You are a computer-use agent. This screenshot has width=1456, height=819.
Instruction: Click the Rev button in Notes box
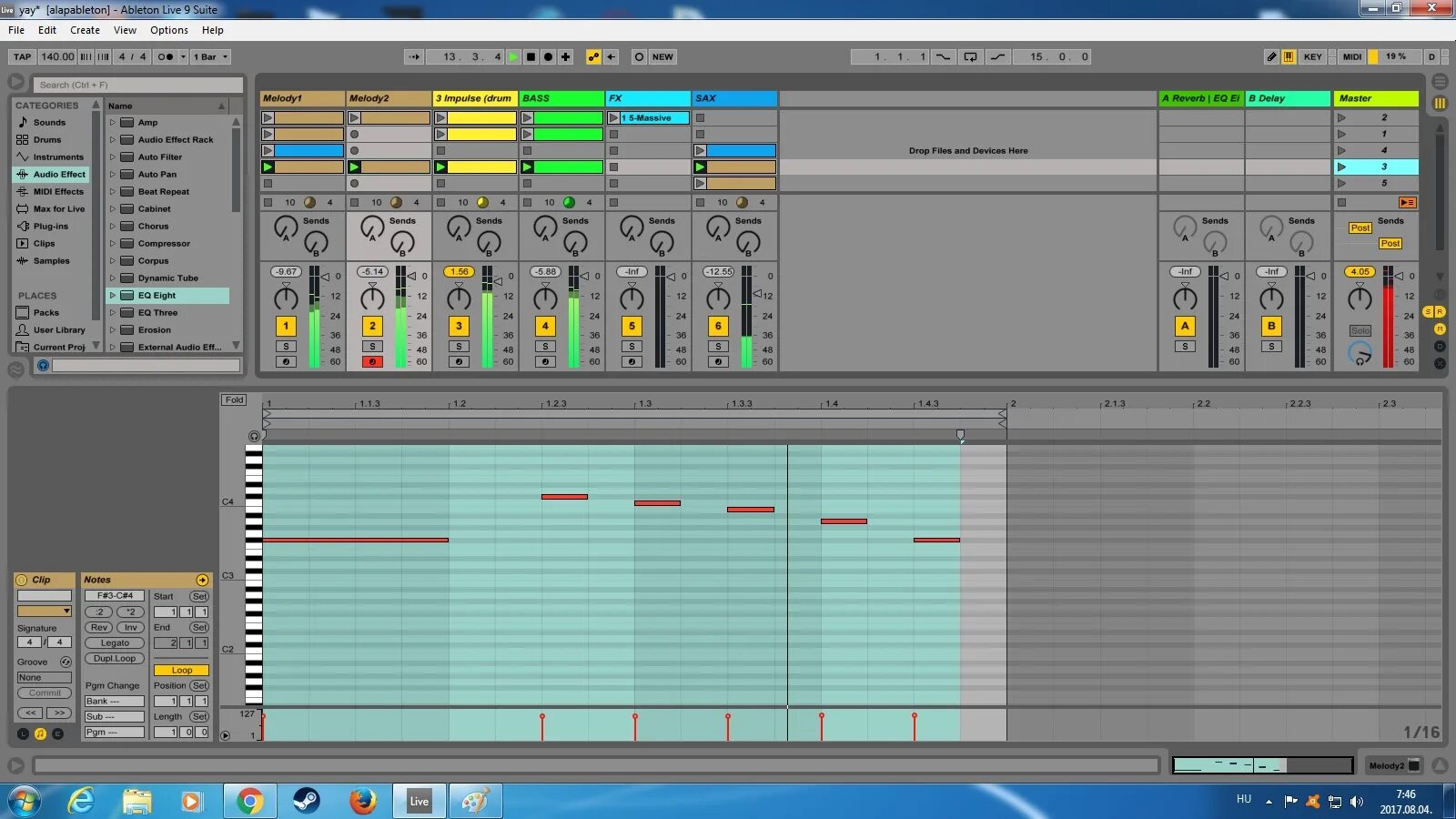(98, 627)
